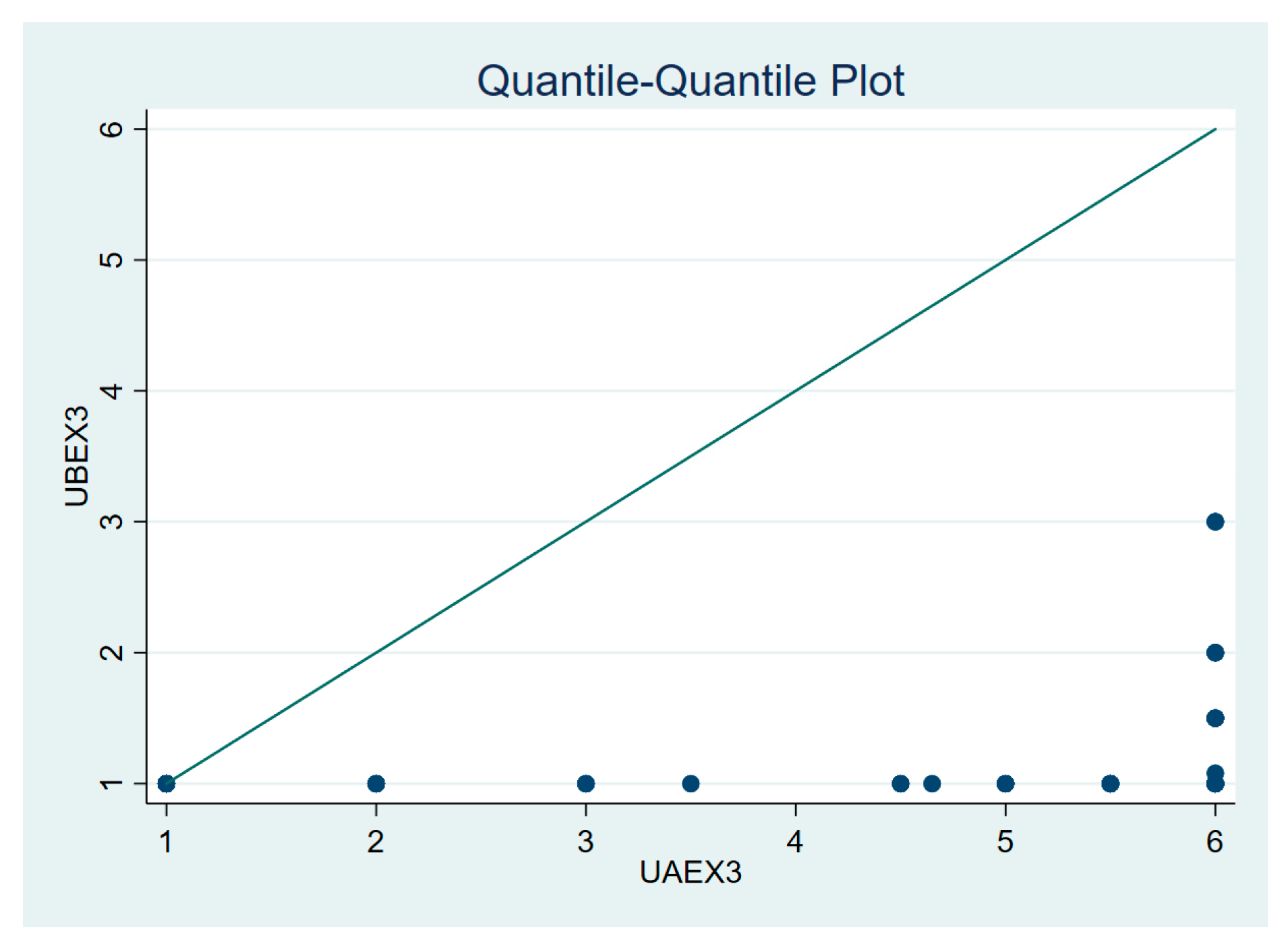Select the x-axis tick label 2
Viewport: 1288px width, 950px height.
[376, 841]
